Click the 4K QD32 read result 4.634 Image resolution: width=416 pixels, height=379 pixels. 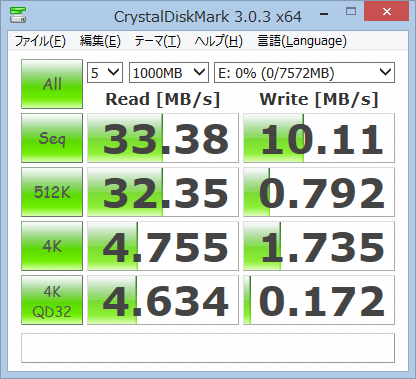163,300
